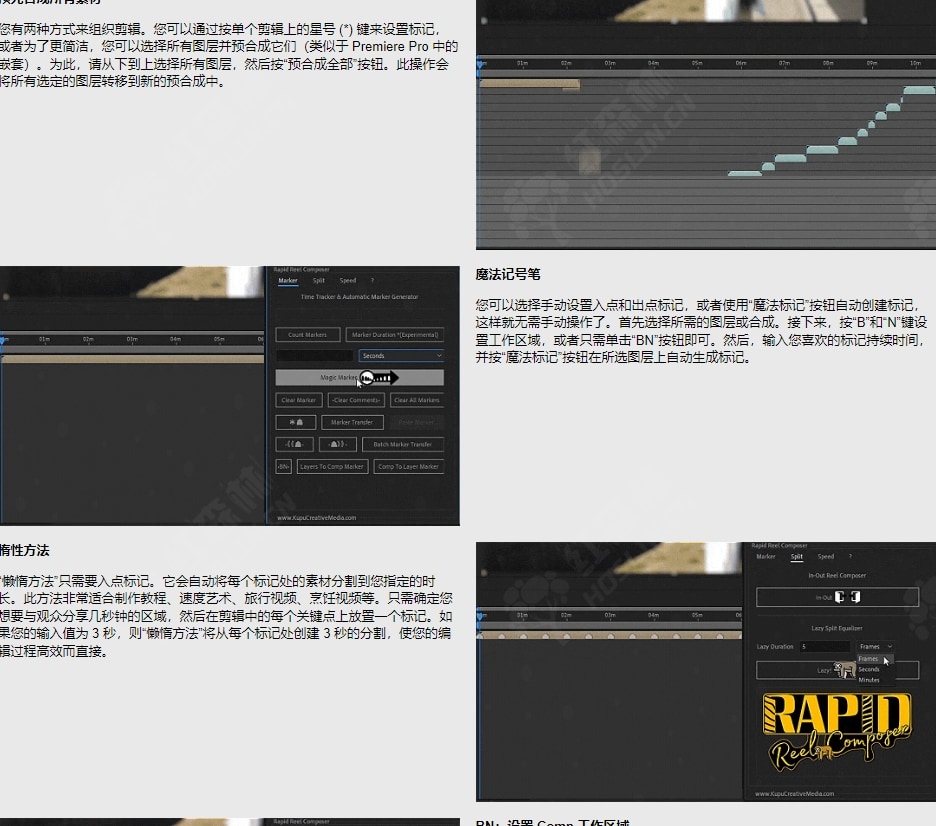Select the Speed tab above Time Tracker heading

pos(347,281)
